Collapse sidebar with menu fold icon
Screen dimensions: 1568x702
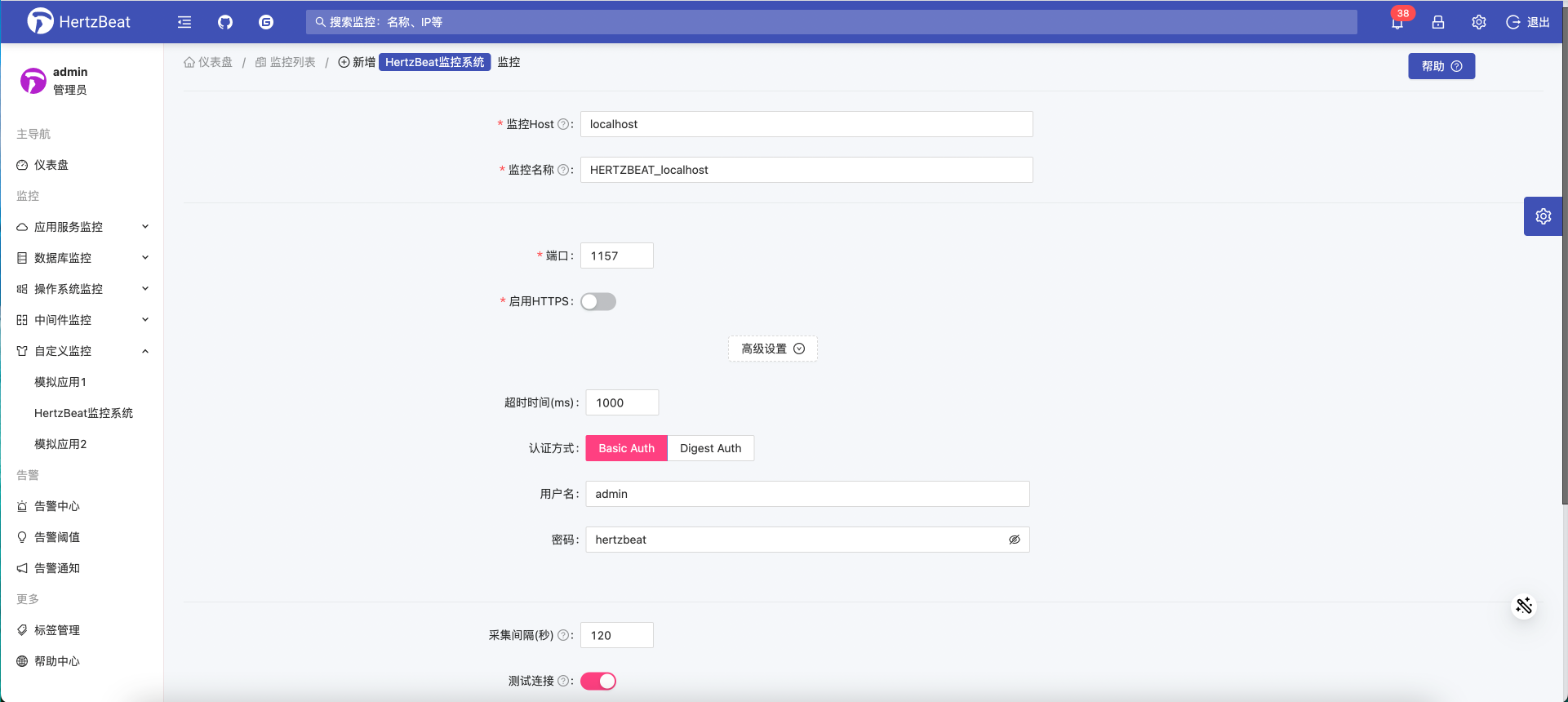(184, 22)
